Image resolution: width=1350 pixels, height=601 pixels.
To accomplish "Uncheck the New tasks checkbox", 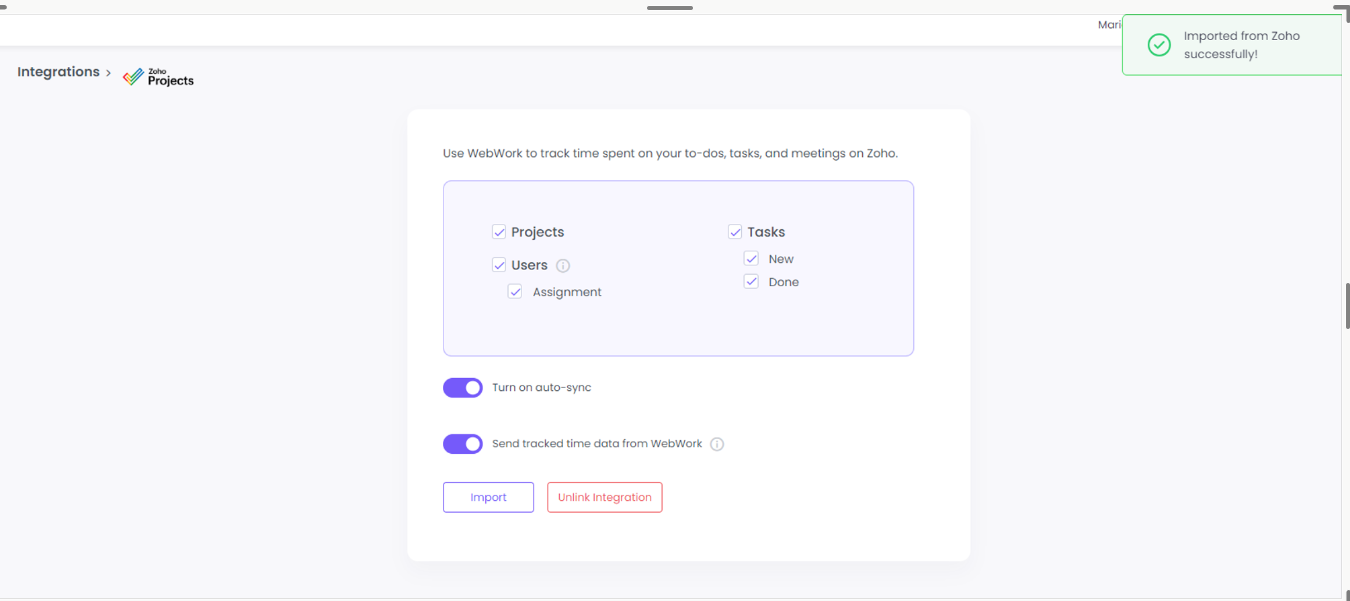I will (x=751, y=258).
